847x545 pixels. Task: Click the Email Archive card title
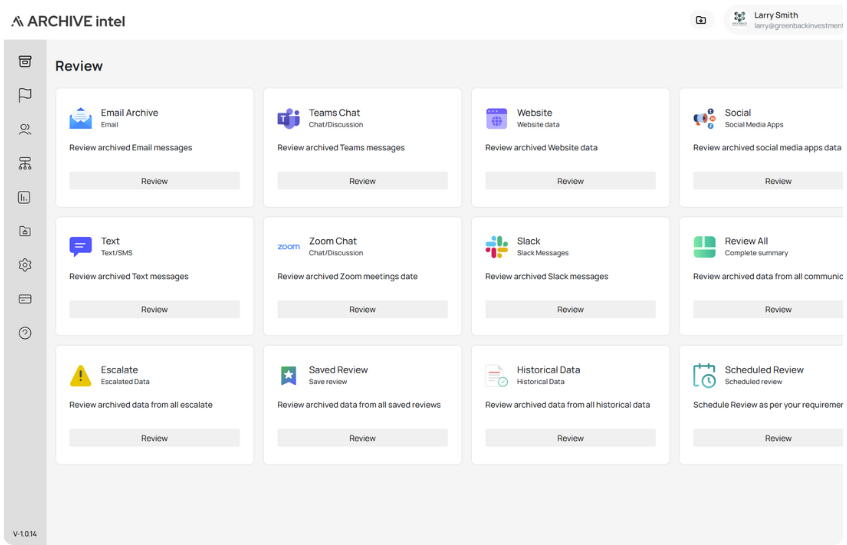coord(130,112)
